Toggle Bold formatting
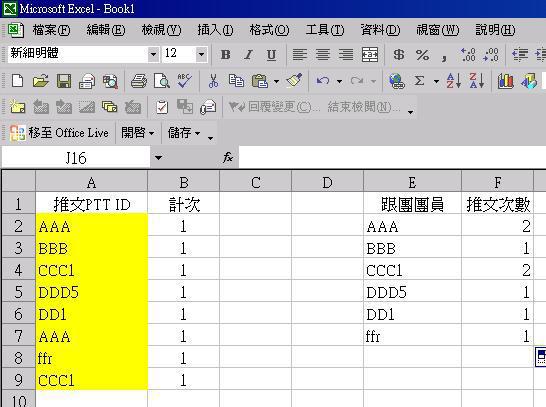Image resolution: width=546 pixels, height=407 pixels. 225,55
